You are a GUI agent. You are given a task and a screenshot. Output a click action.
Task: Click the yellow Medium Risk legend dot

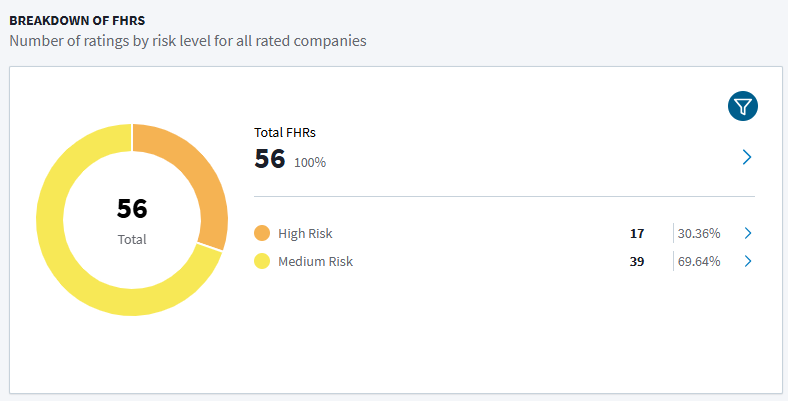[262, 261]
